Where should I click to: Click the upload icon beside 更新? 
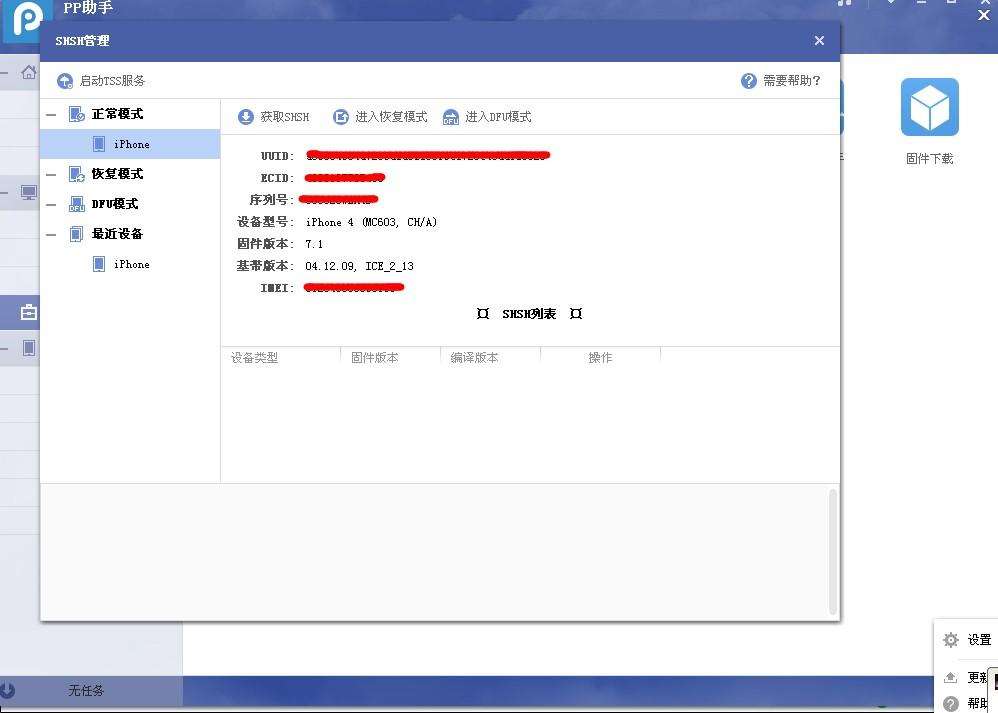pos(950,677)
